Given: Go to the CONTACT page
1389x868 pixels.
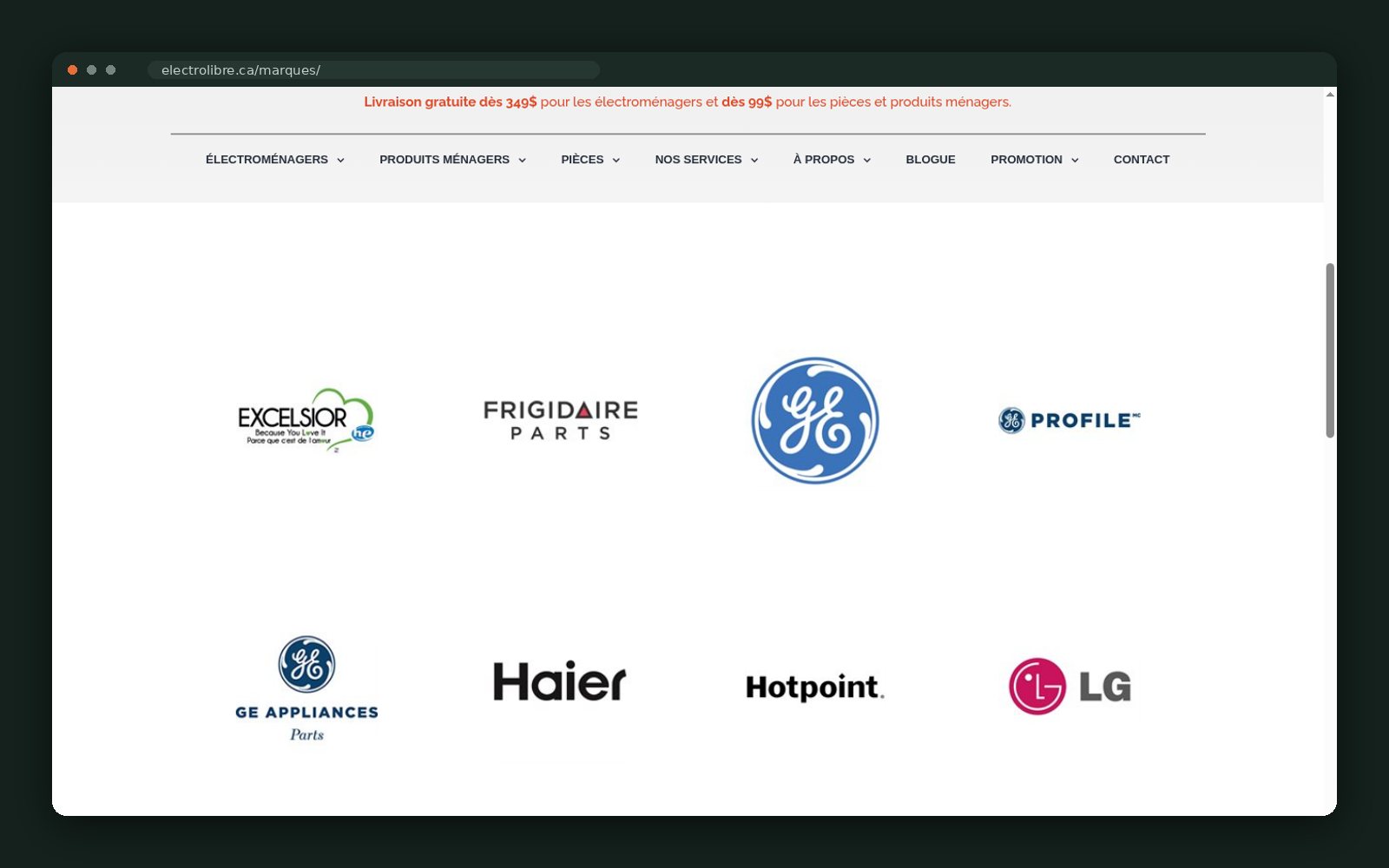Looking at the screenshot, I should 1142,160.
